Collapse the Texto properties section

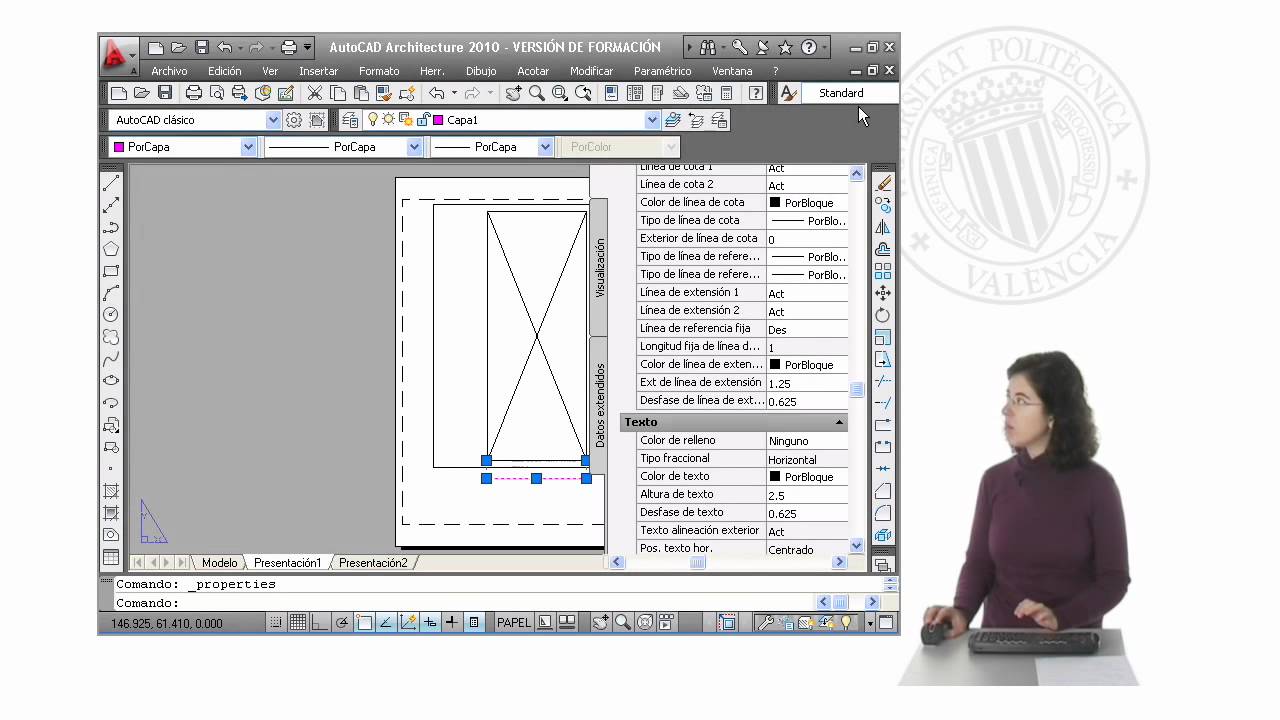[839, 422]
